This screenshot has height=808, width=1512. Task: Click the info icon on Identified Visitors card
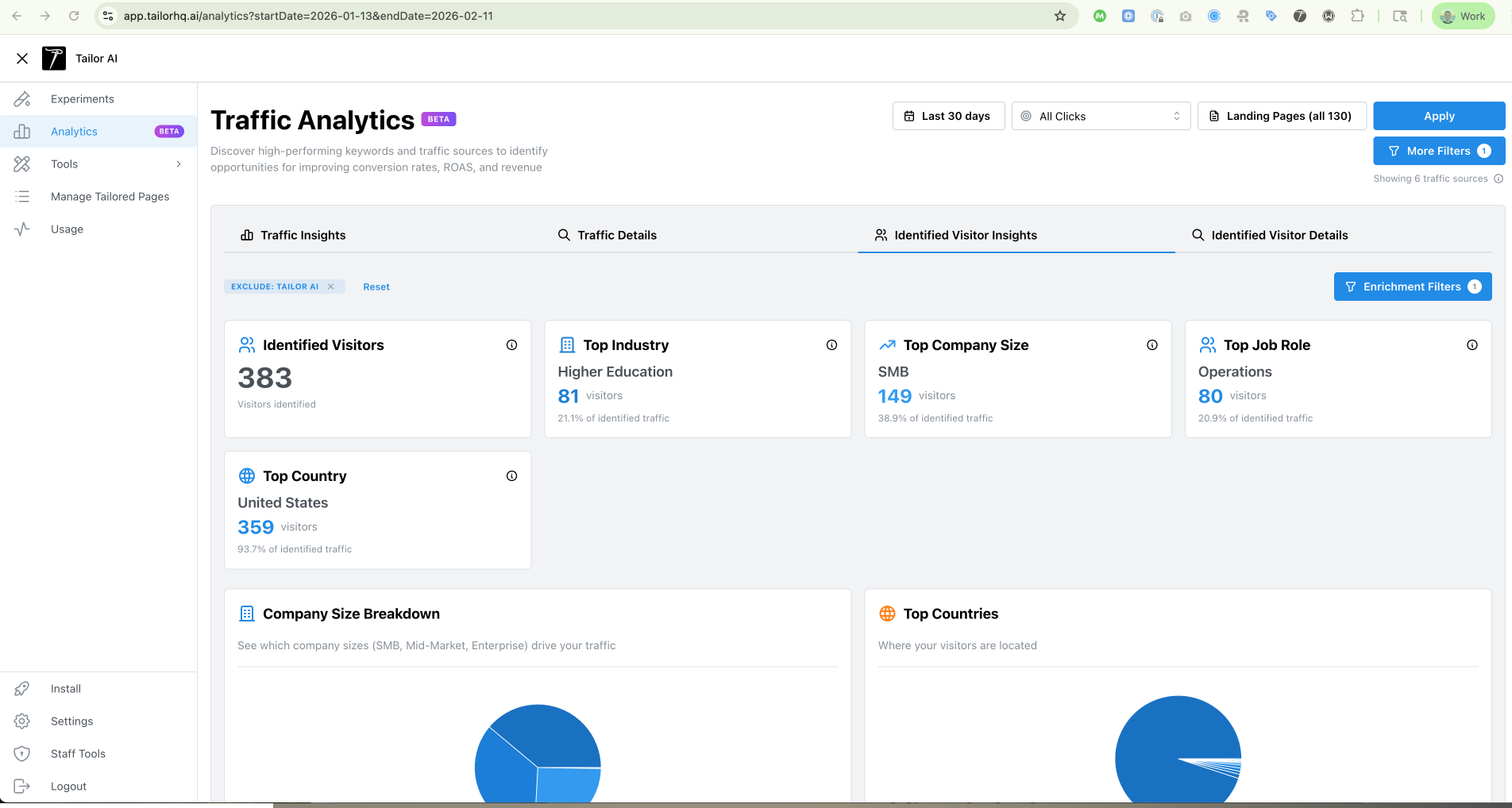511,344
